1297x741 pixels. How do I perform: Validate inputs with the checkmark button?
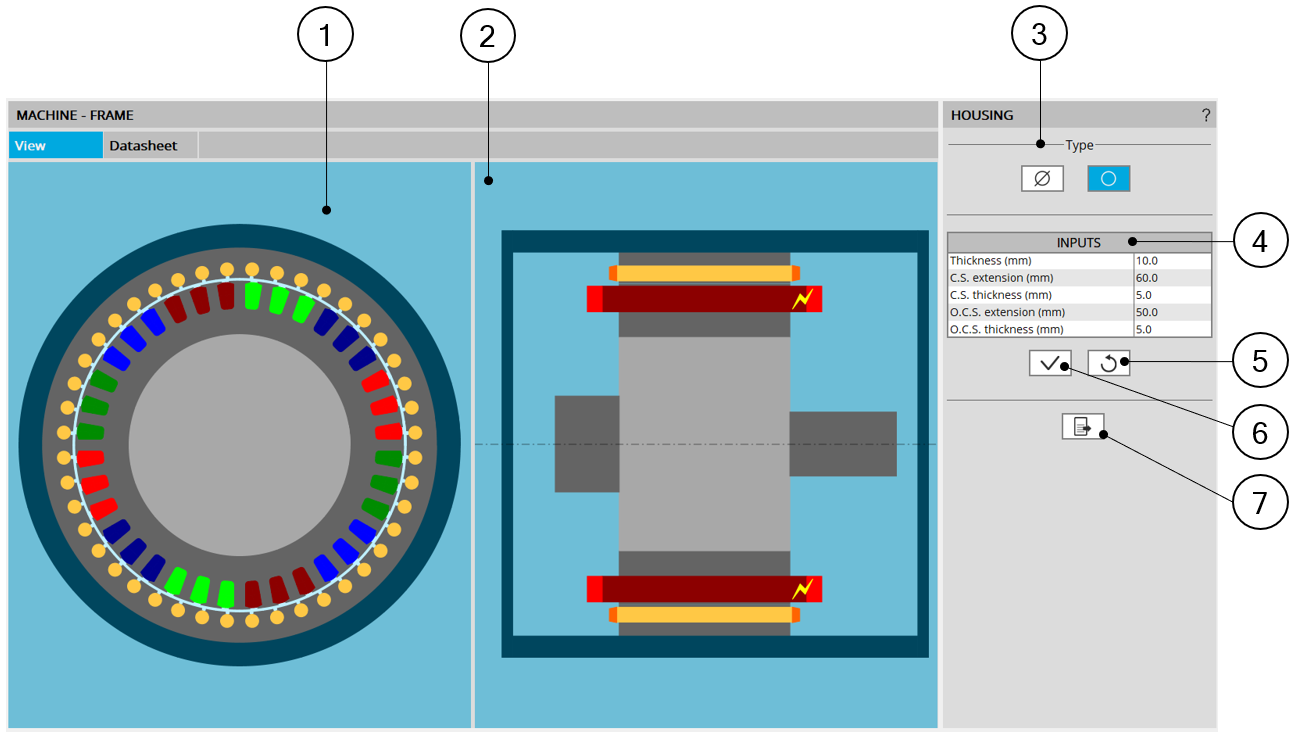click(x=1049, y=364)
